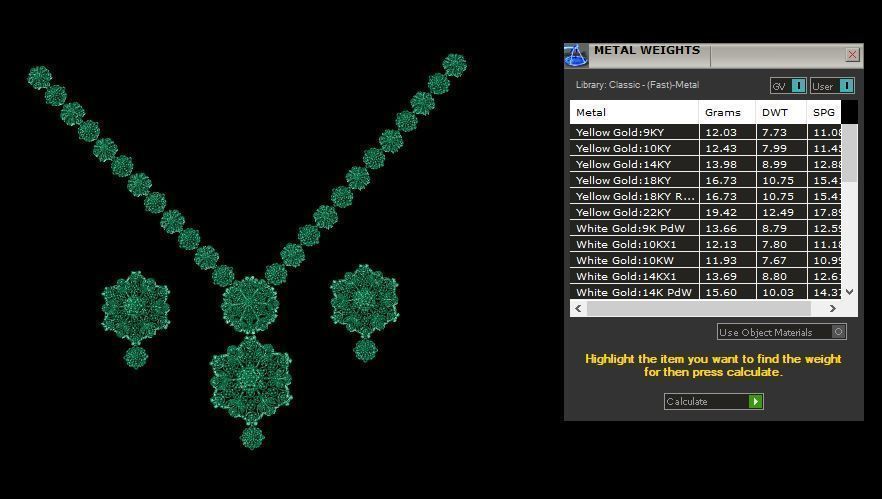Select the Yellow Gold:22KY row
The width and height of the screenshot is (882, 499).
705,213
